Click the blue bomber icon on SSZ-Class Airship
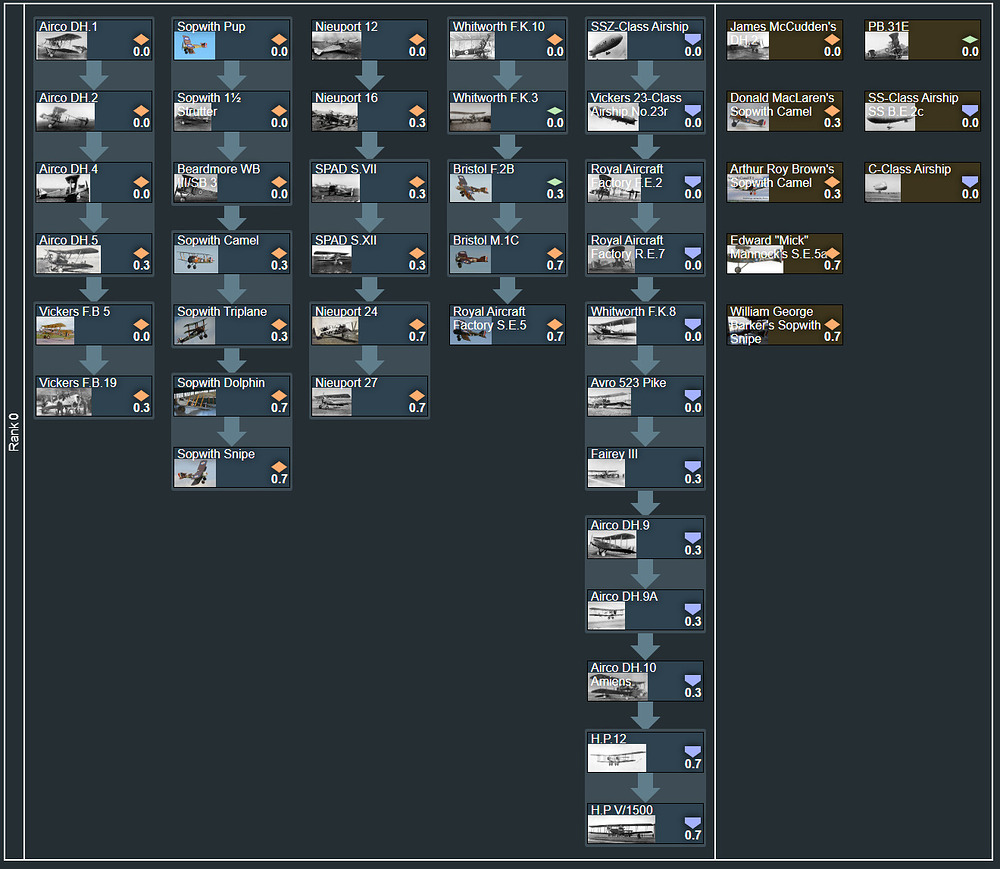Viewport: 1000px width, 869px height. (x=693, y=40)
